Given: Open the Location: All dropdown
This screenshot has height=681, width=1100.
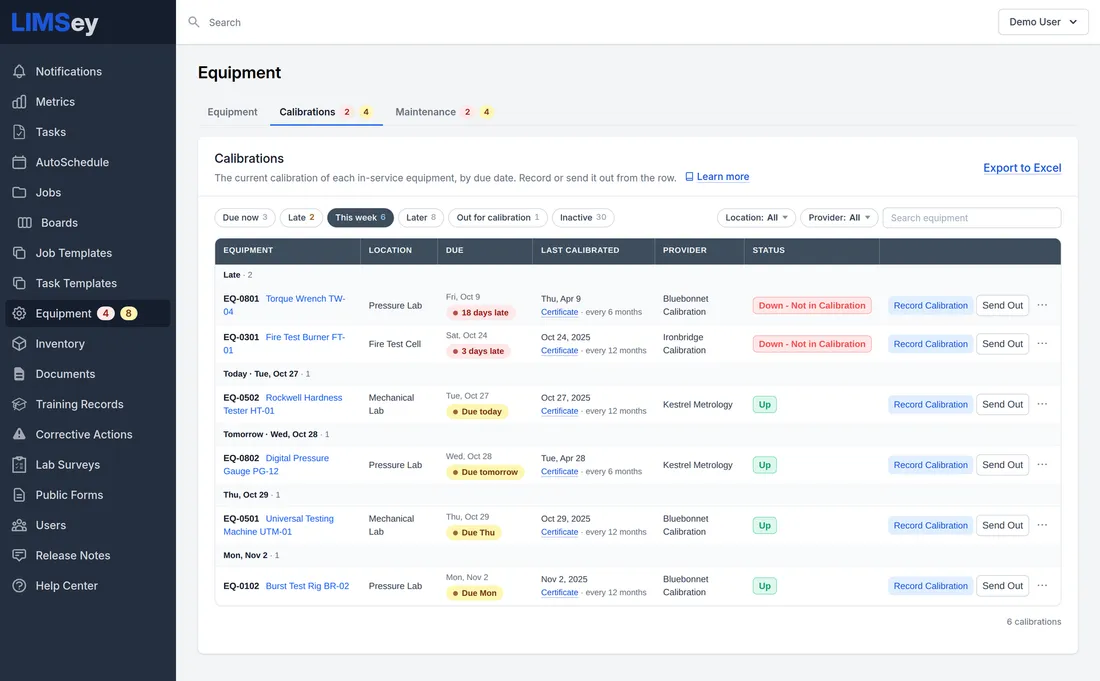Looking at the screenshot, I should coord(756,217).
